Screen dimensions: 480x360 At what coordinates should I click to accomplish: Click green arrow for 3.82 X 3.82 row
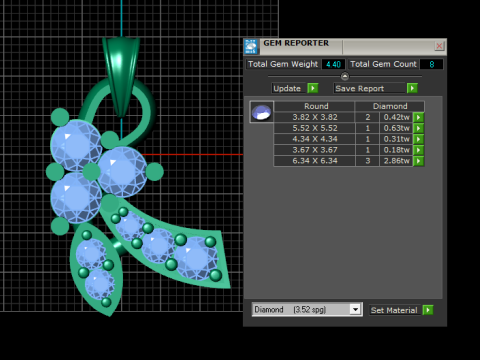click(x=418, y=117)
